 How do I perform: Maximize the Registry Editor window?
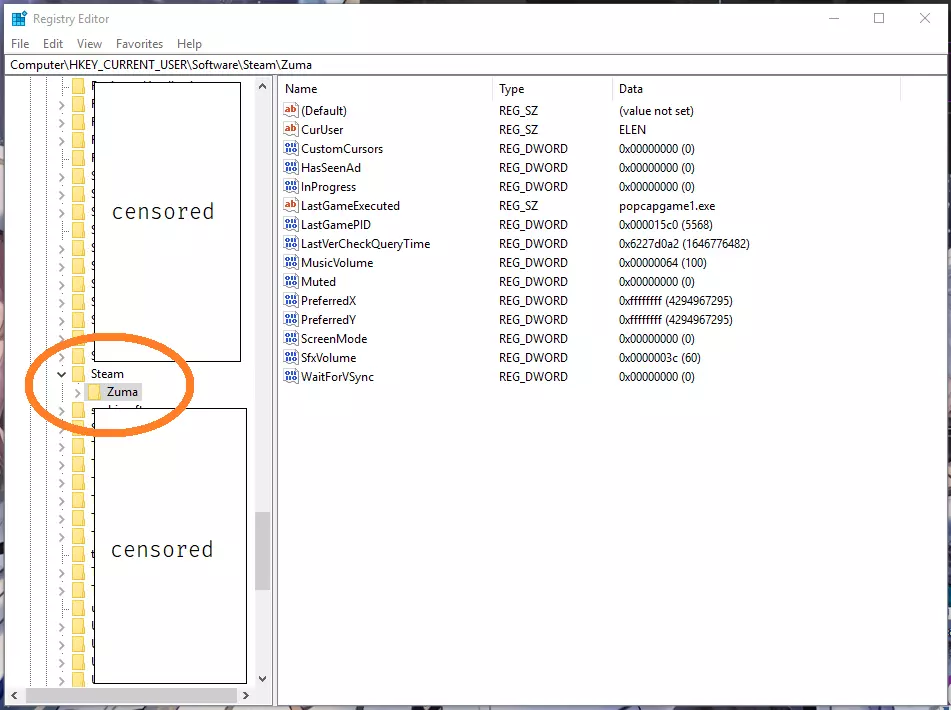click(879, 18)
